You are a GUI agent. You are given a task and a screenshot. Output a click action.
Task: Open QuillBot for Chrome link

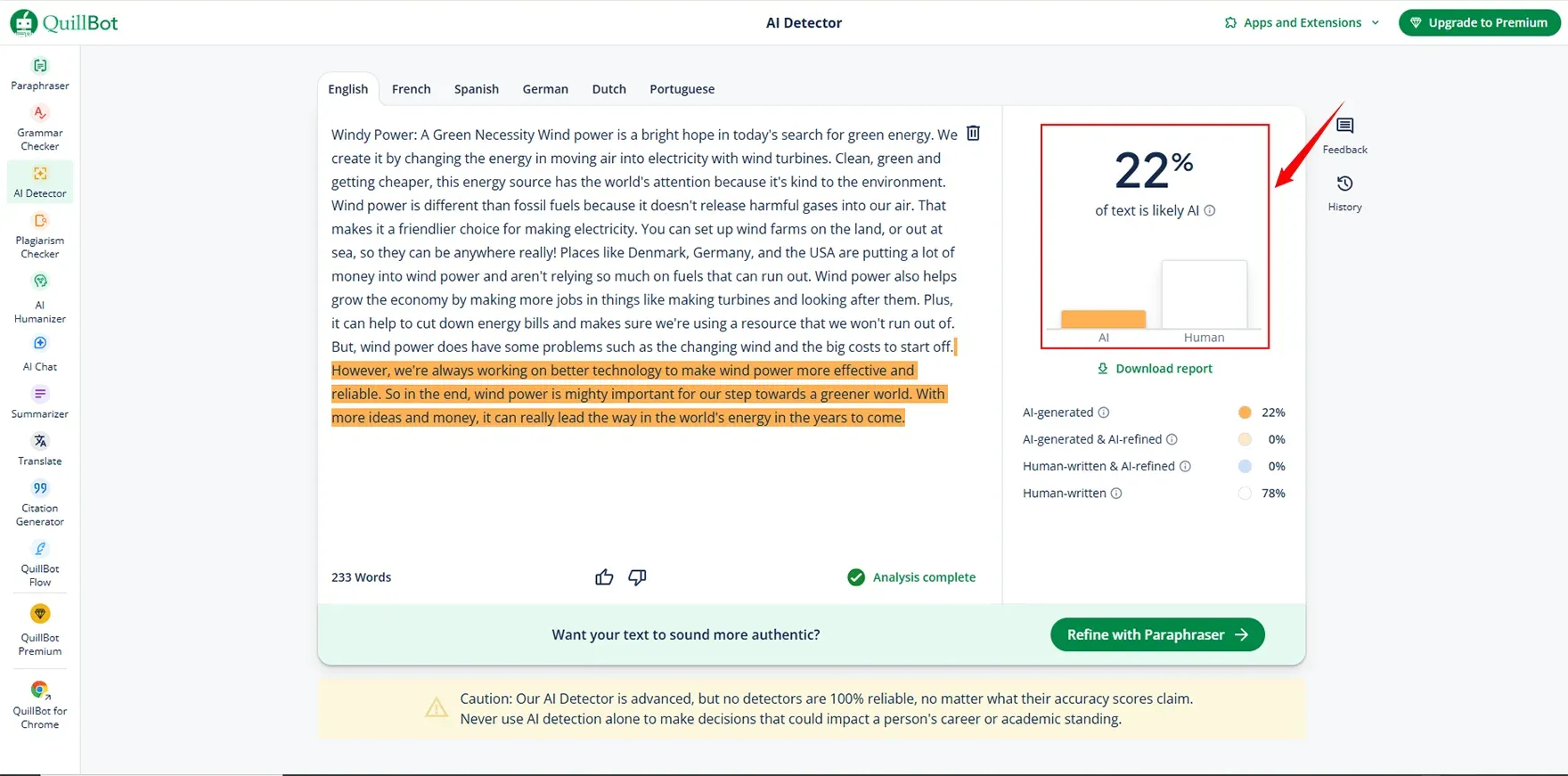point(40,706)
